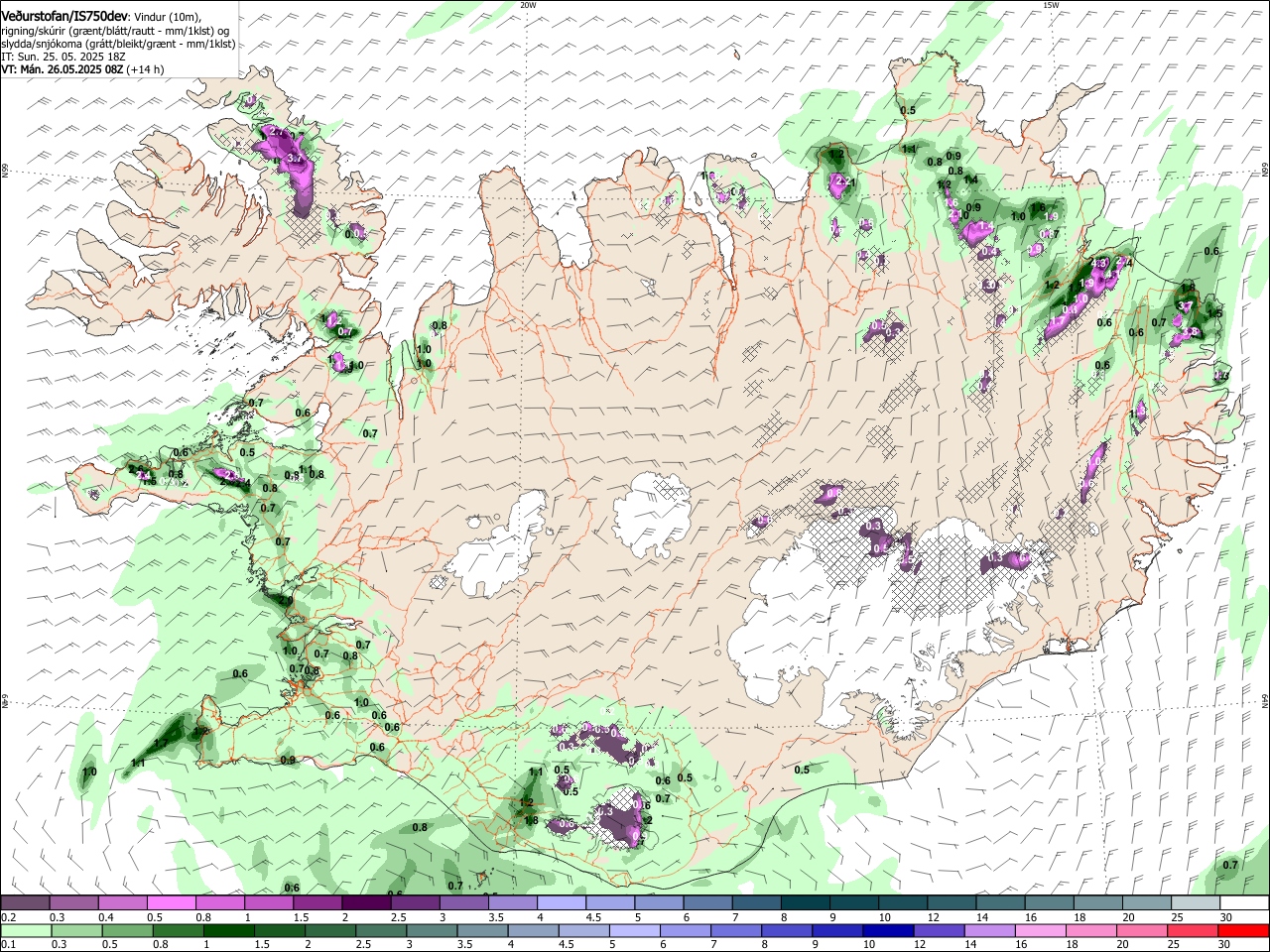Pick the lower legend darkest green swatch starting at 1
Screen dimensions: 1270x952
click(x=229, y=930)
